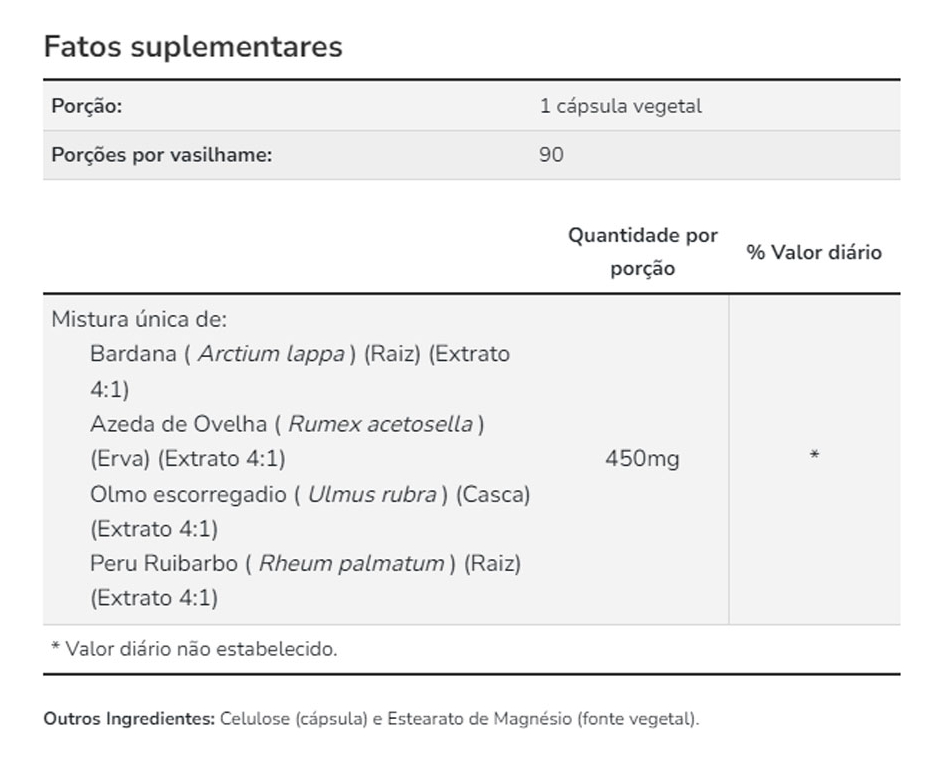The image size is (943, 763).
Task: Click the "Olmo escorregadio" ingredient
Action: point(189,494)
